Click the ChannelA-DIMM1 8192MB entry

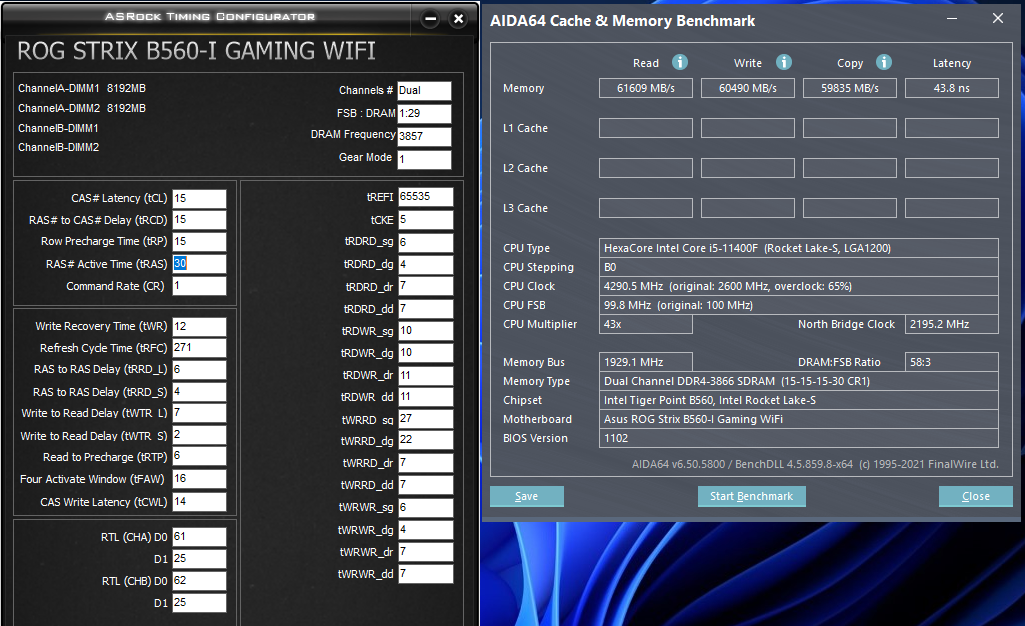82,88
